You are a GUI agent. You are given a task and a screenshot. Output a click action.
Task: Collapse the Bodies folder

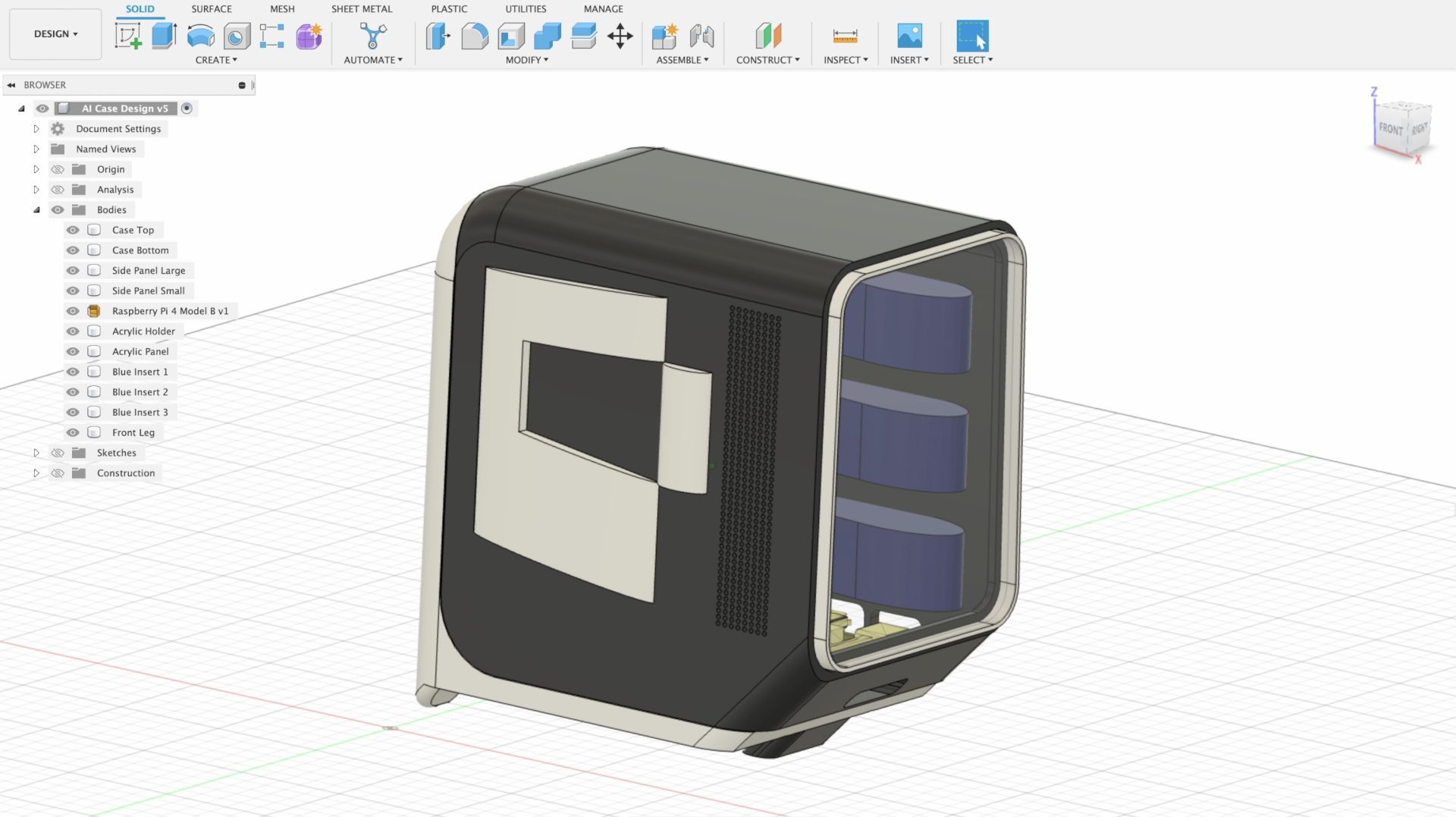[36, 209]
